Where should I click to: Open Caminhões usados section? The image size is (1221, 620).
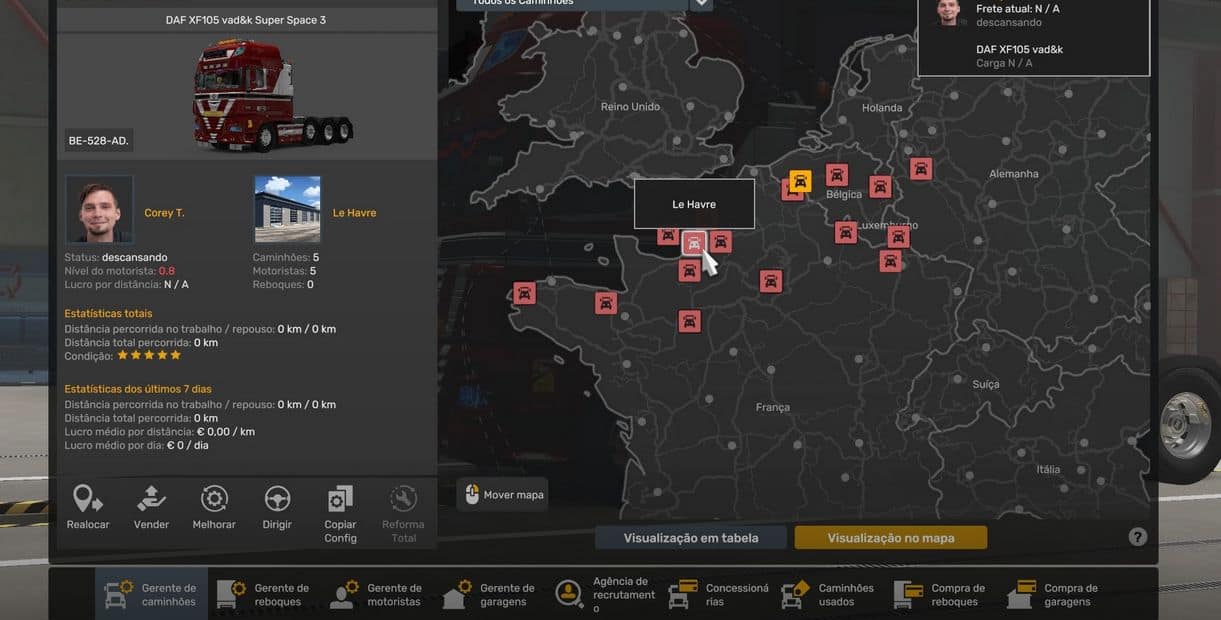828,594
